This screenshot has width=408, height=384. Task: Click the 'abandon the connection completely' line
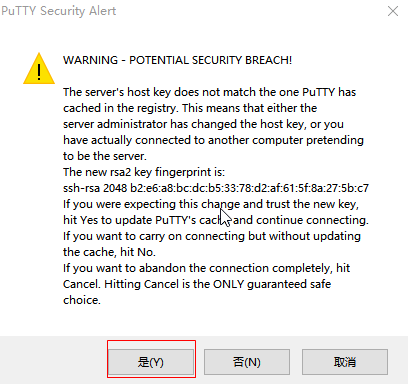(206, 268)
